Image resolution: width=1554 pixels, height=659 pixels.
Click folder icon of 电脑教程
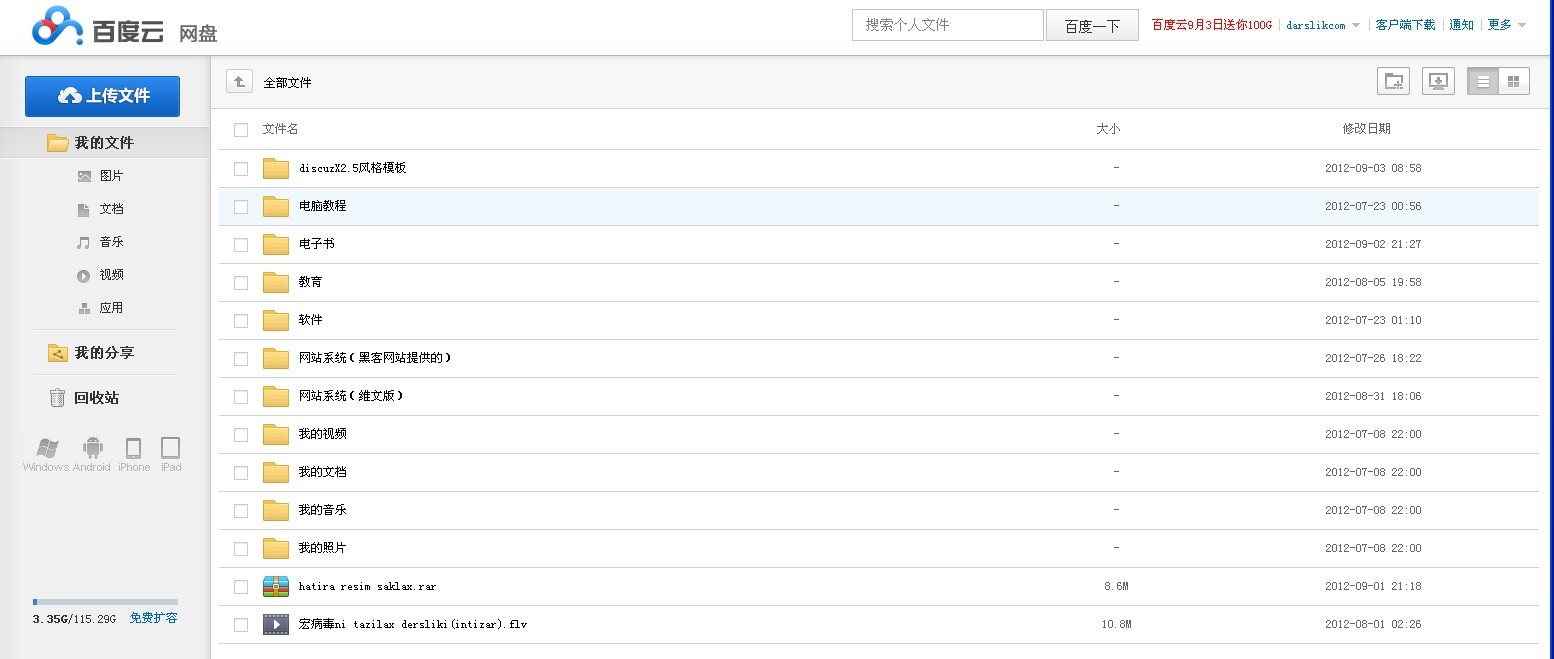click(x=276, y=206)
